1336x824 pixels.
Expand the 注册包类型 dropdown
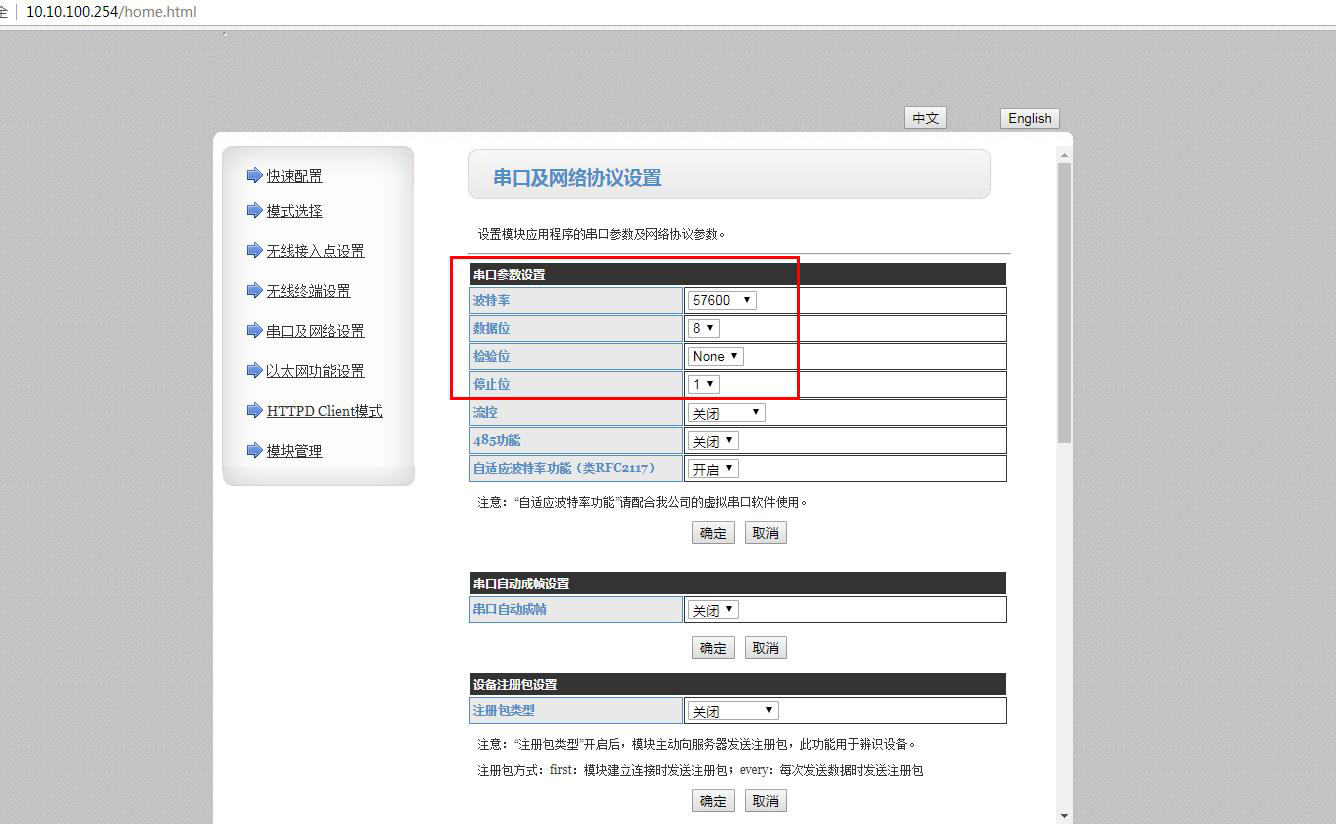click(732, 710)
